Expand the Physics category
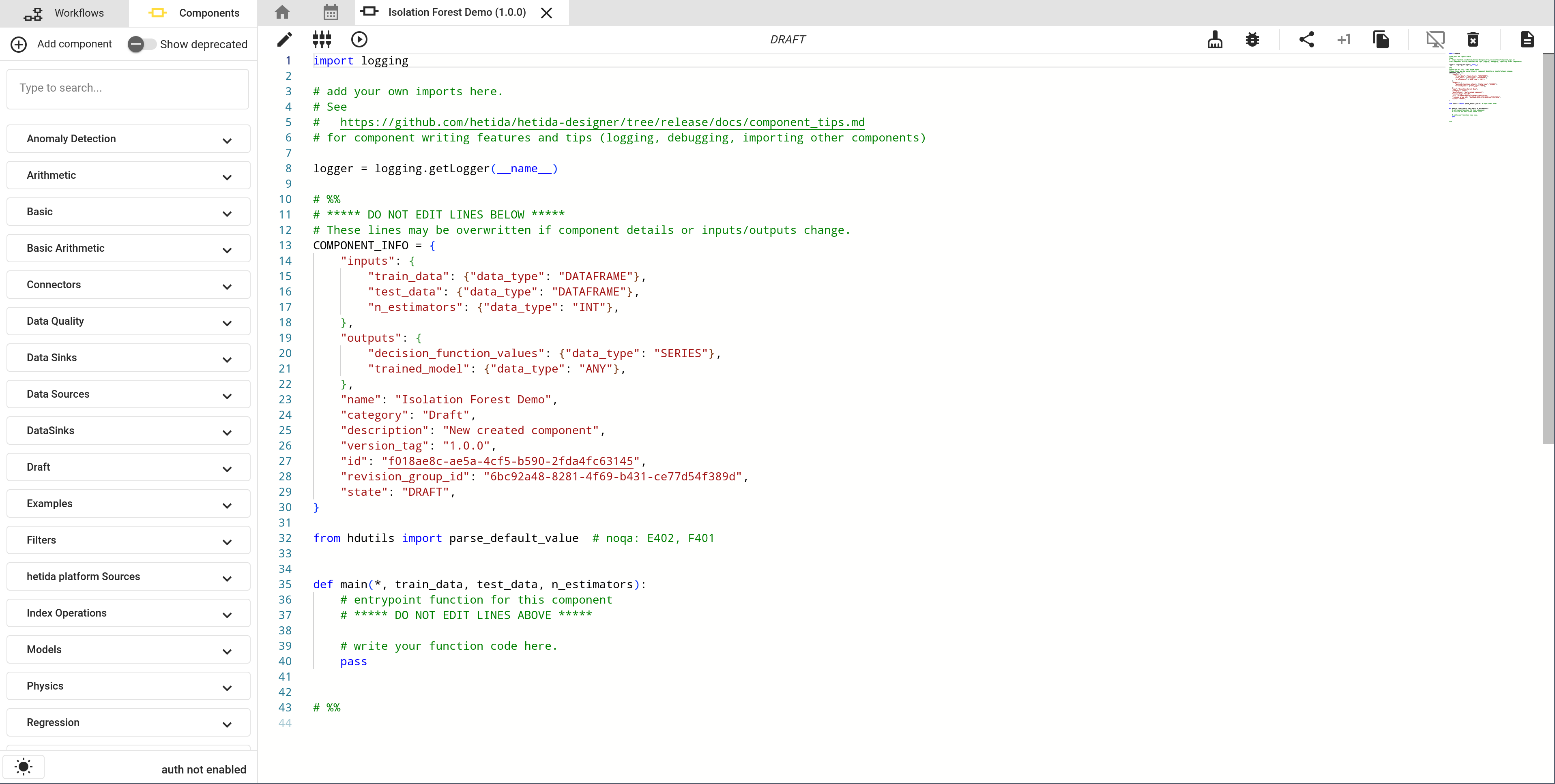Viewport: 1555px width, 784px height. pos(128,686)
